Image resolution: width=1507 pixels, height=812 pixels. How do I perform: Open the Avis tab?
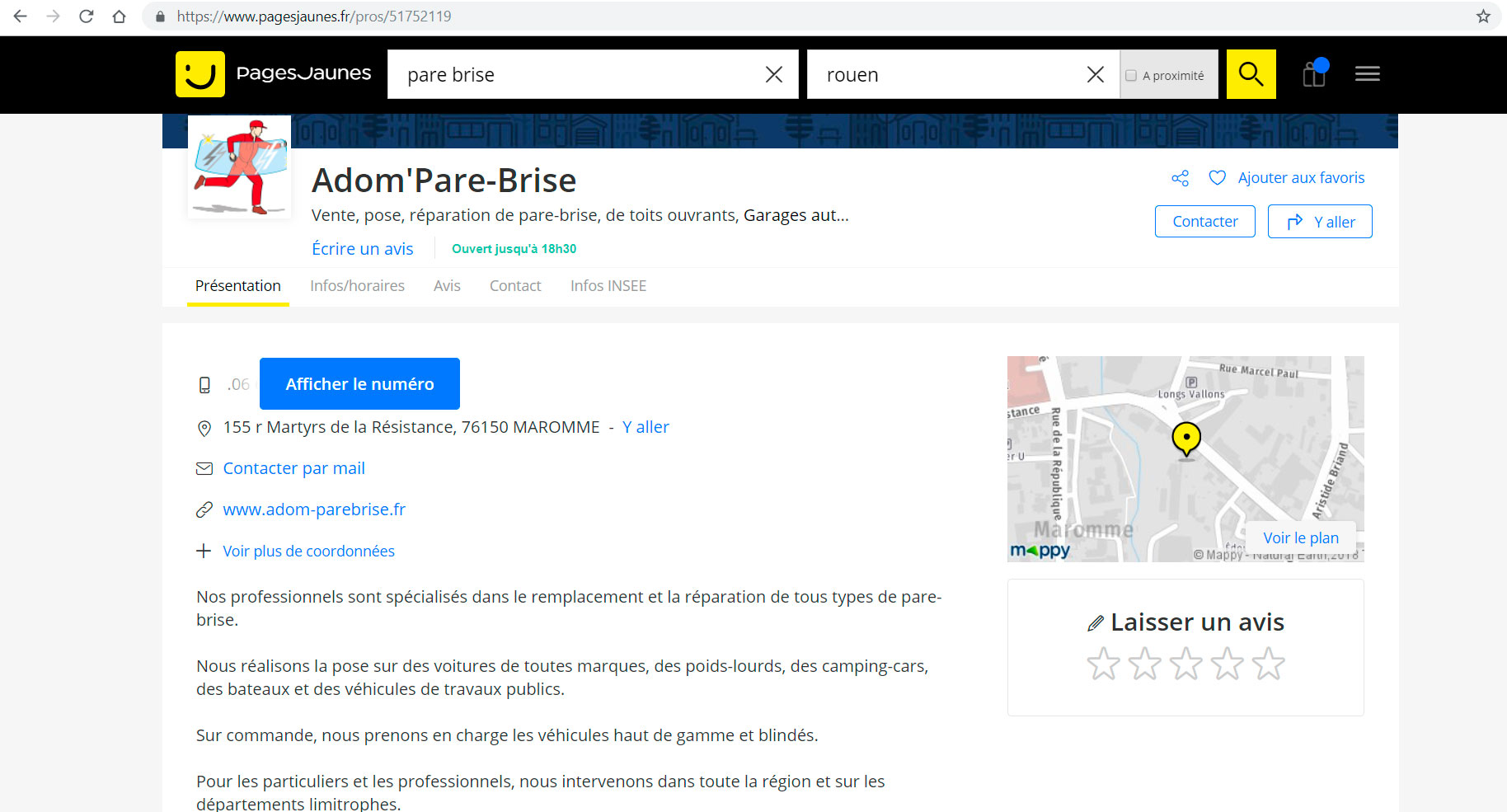[x=447, y=286]
